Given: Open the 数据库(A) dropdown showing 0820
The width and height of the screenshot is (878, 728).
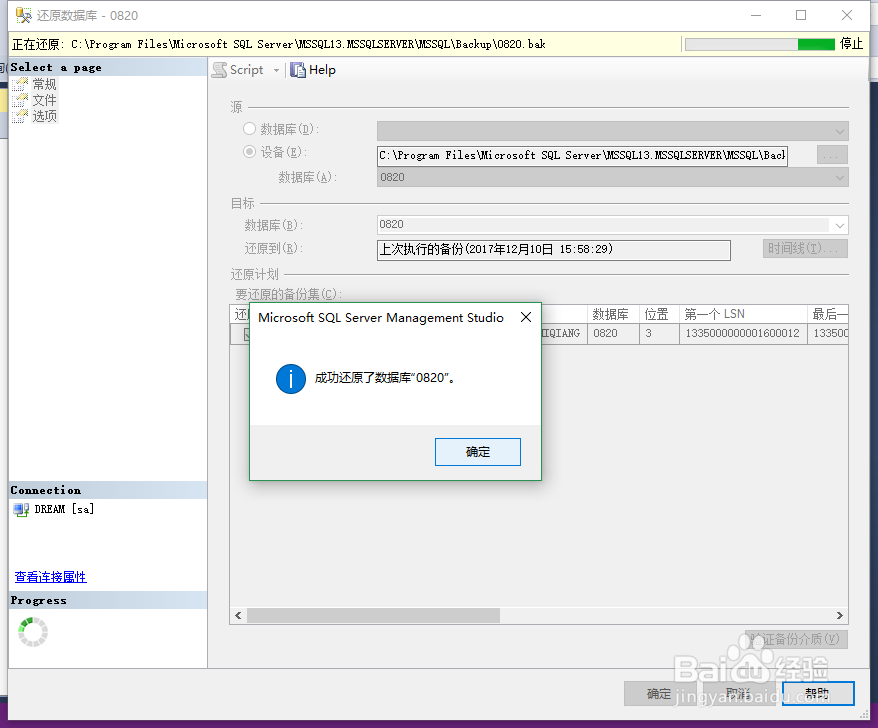Looking at the screenshot, I should pyautogui.click(x=613, y=178).
